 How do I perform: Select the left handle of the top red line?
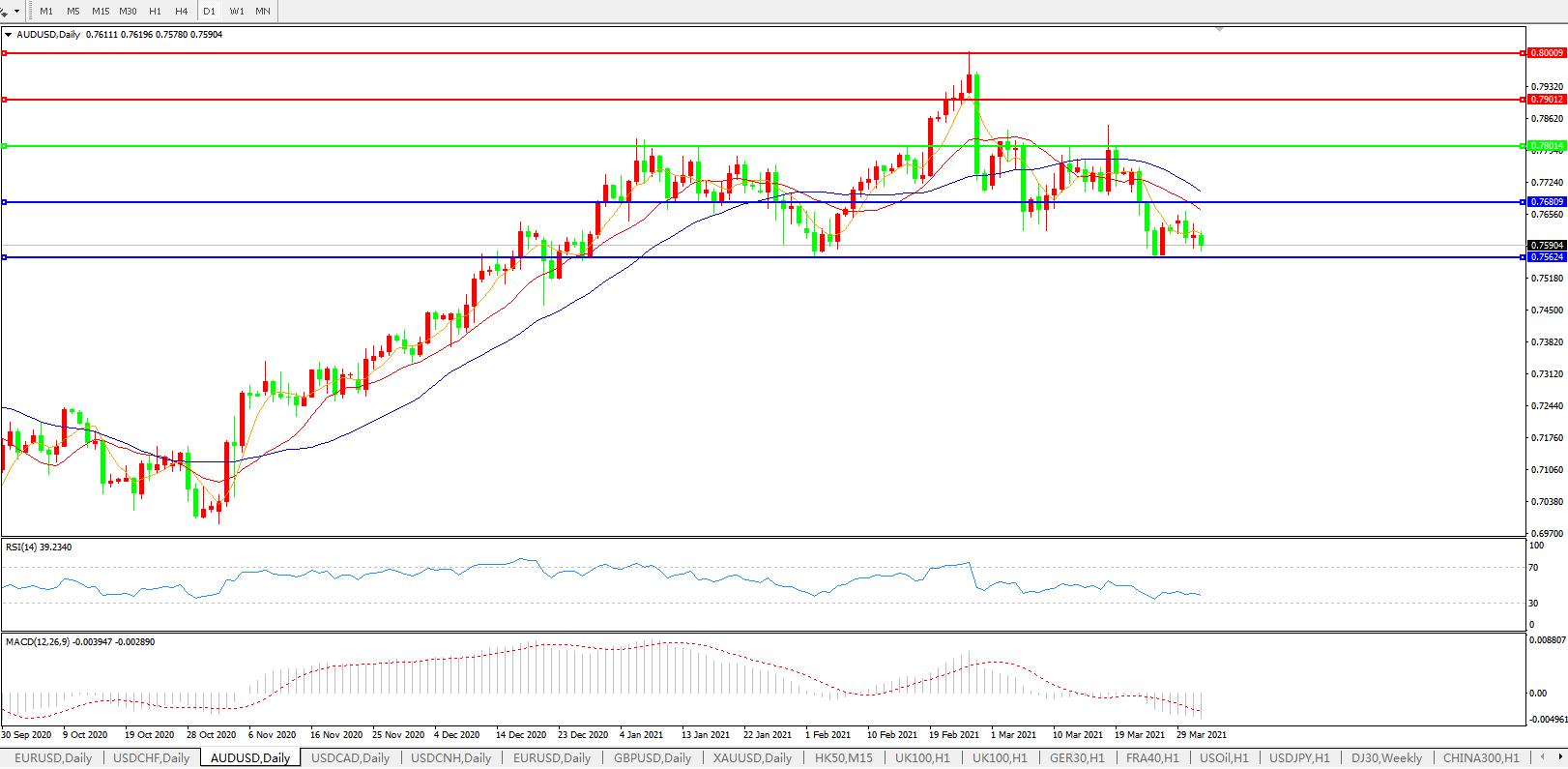tap(5, 53)
